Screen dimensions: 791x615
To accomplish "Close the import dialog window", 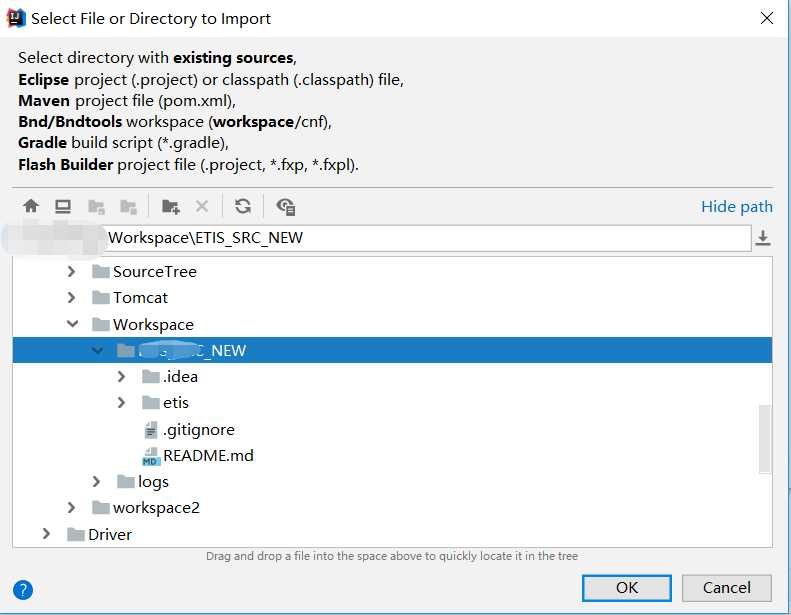I will pos(767,18).
